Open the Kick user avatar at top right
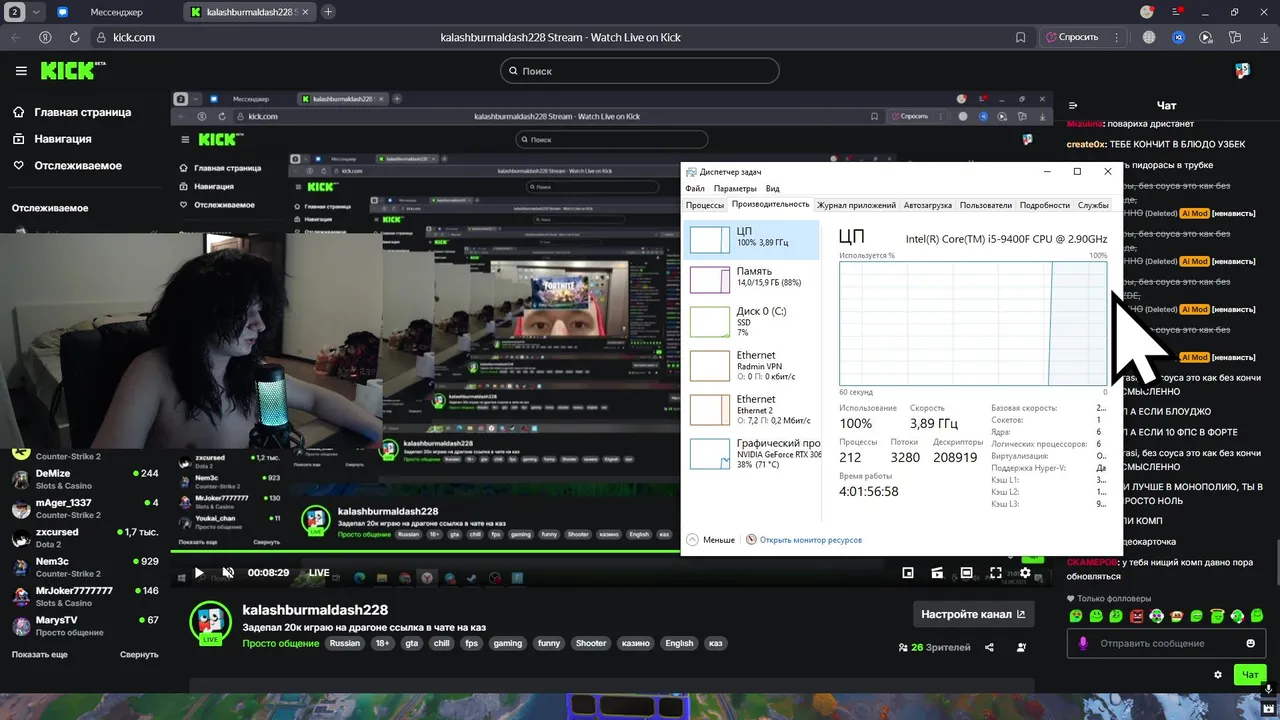 (x=1242, y=71)
